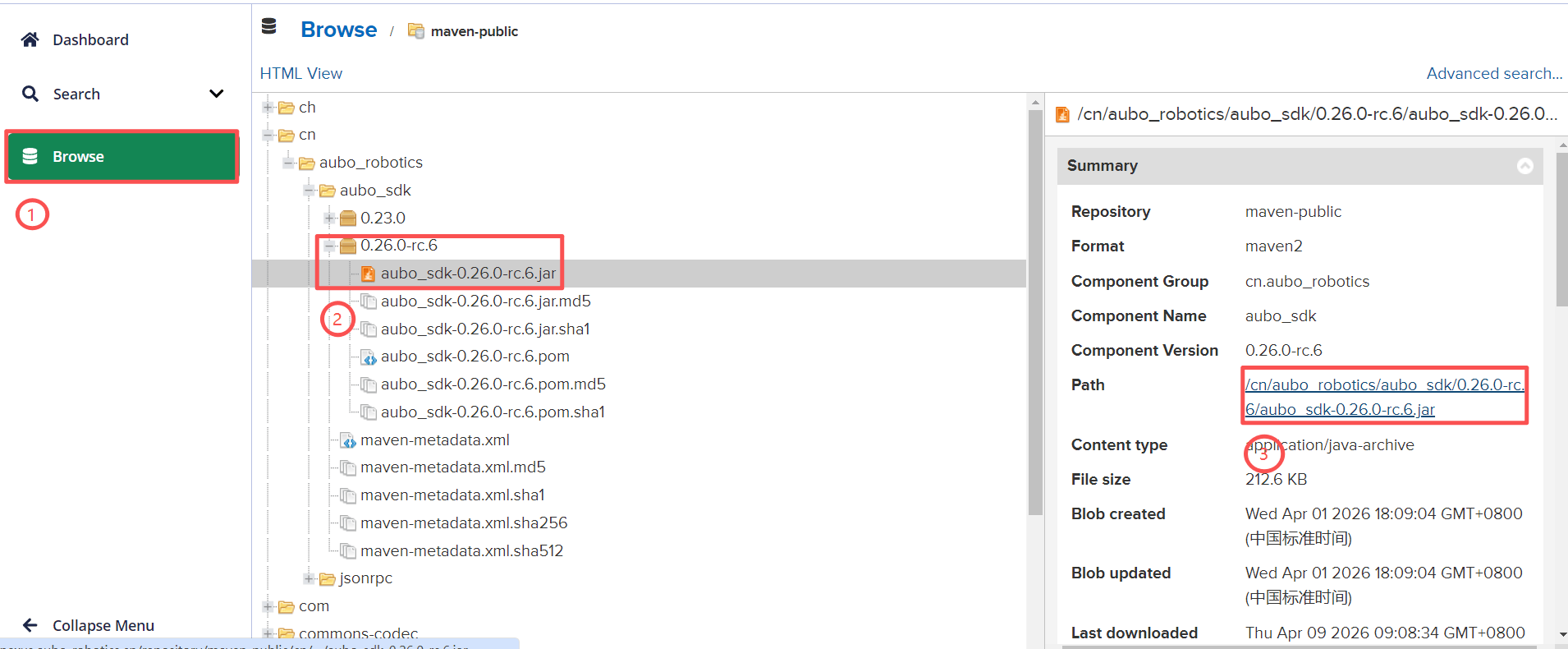Click Collapse Menu label
This screenshot has height=649, width=1568.
(x=103, y=625)
